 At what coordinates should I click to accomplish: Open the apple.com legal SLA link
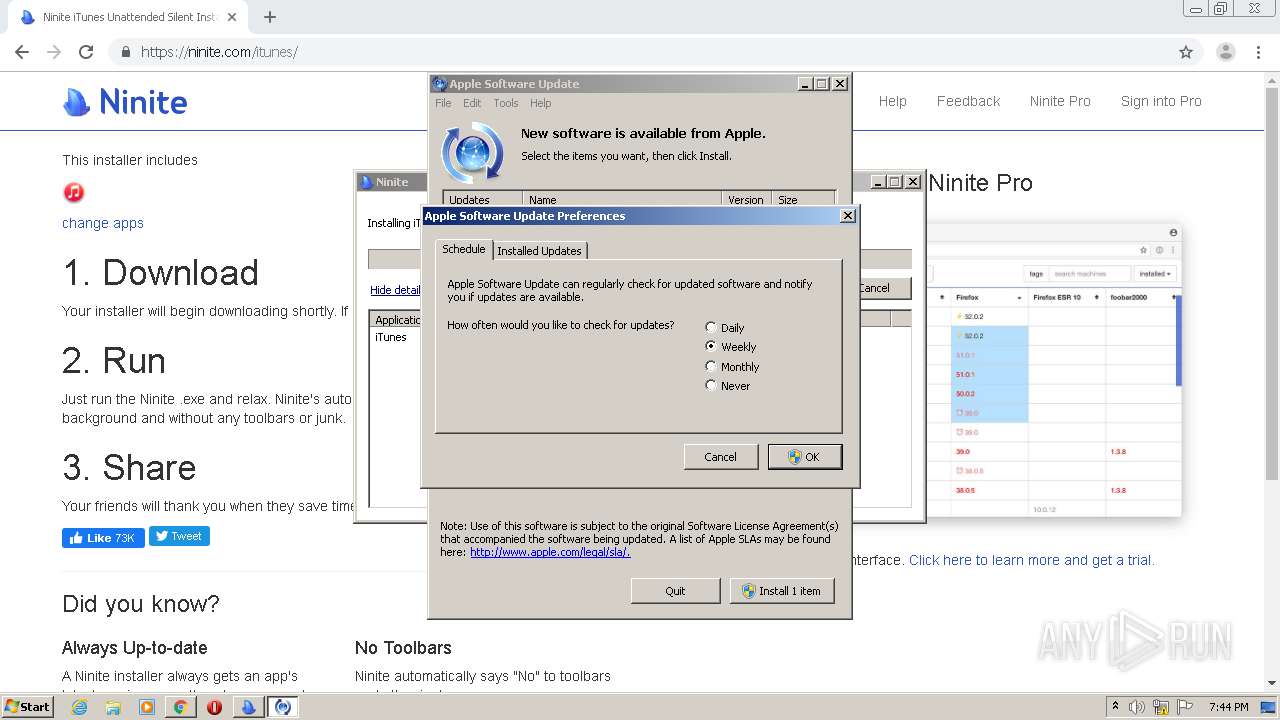pyautogui.click(x=550, y=552)
